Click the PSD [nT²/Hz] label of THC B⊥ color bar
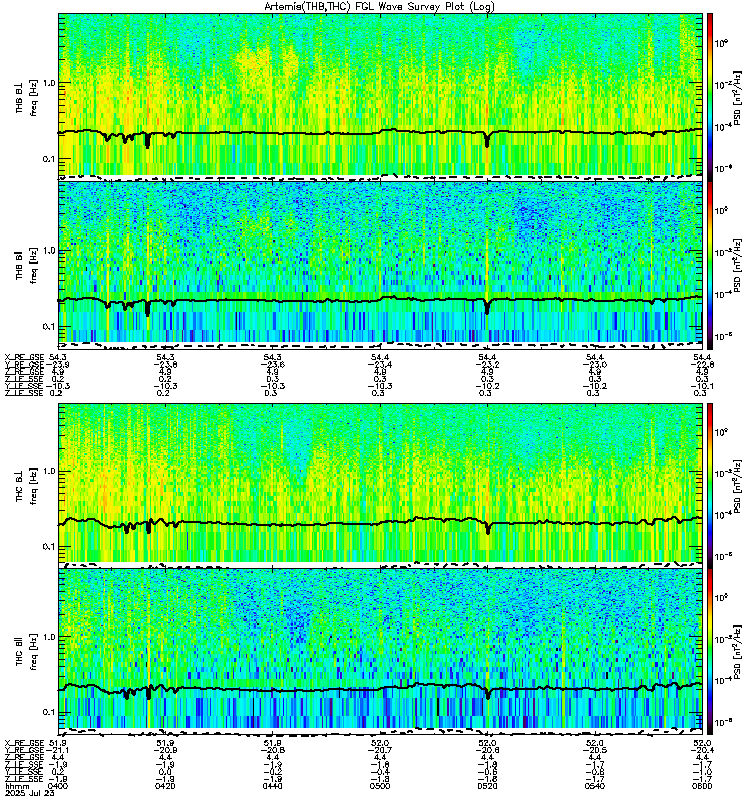This screenshot has height=800, width=750. pyautogui.click(x=738, y=485)
